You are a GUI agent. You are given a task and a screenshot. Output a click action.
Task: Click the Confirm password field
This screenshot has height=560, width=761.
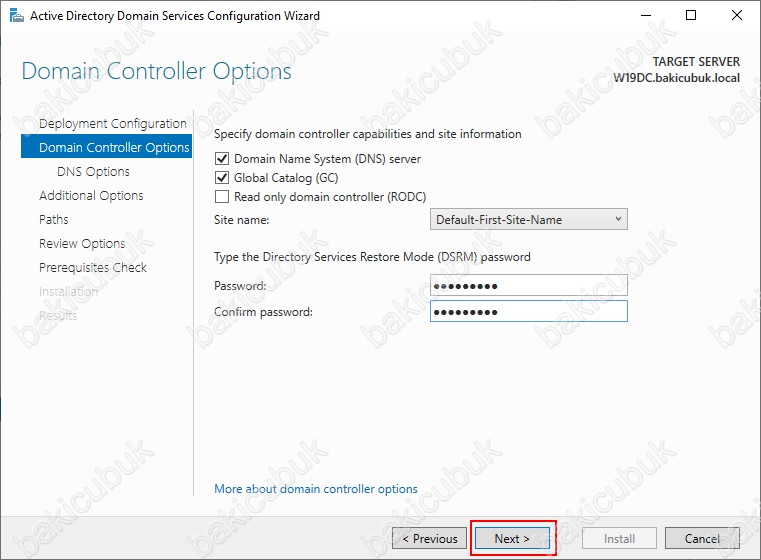click(x=529, y=311)
